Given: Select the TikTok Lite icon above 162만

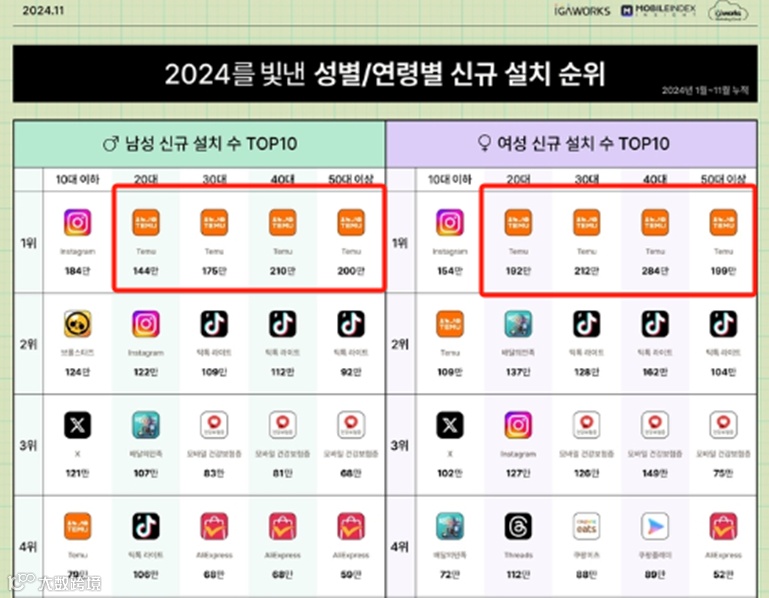Looking at the screenshot, I should (655, 324).
